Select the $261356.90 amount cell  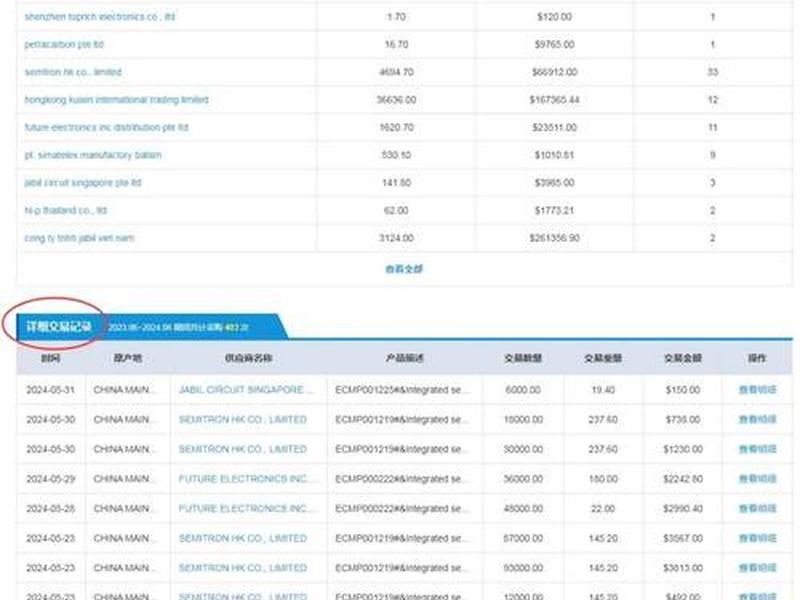(555, 238)
